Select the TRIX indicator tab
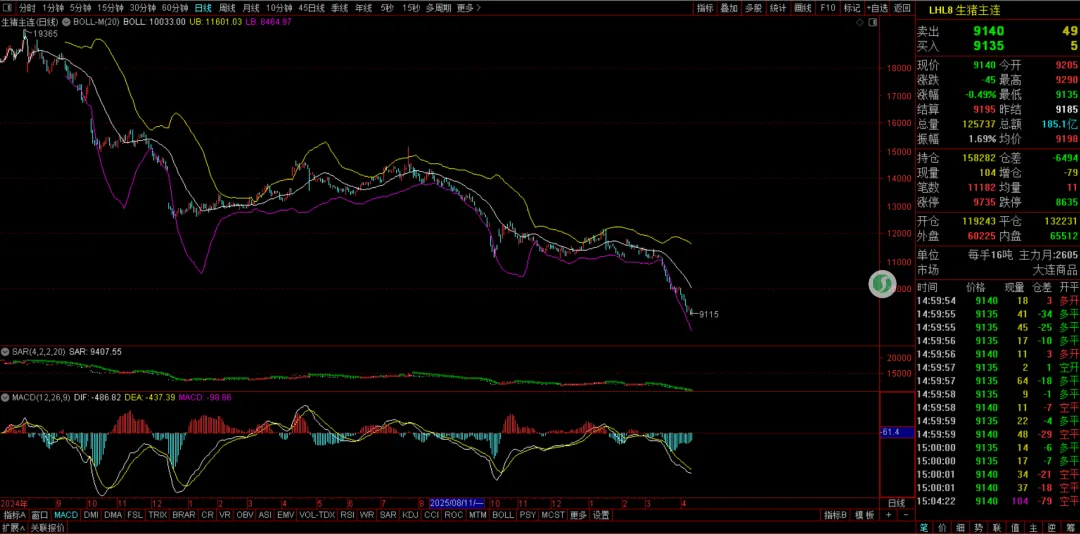1080x535 pixels. point(158,515)
